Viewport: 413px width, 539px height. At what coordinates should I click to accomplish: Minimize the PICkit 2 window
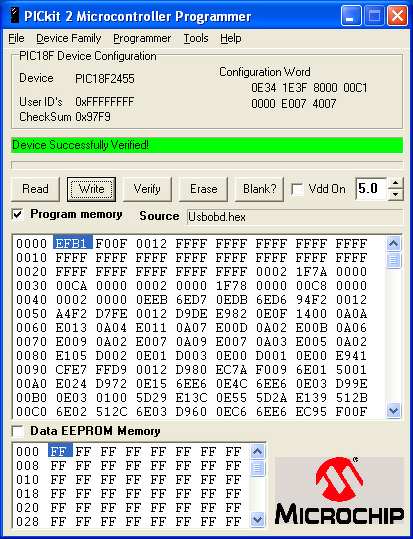tap(351, 16)
